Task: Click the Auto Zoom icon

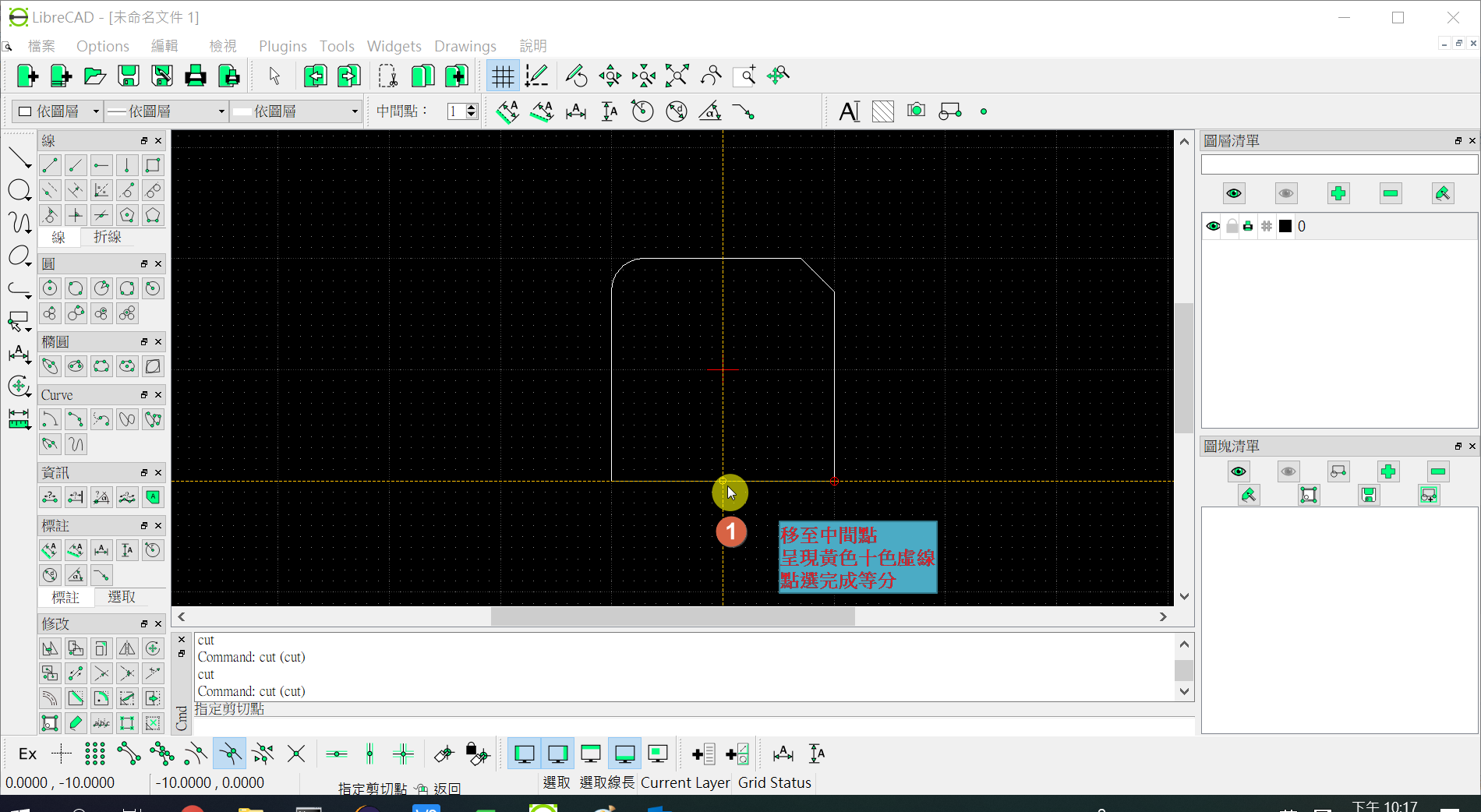Action: point(677,76)
